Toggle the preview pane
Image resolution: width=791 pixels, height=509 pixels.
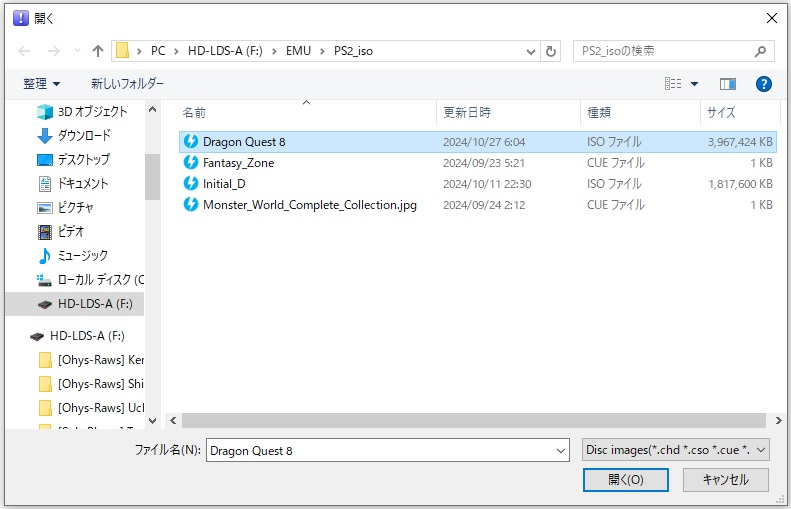727,84
